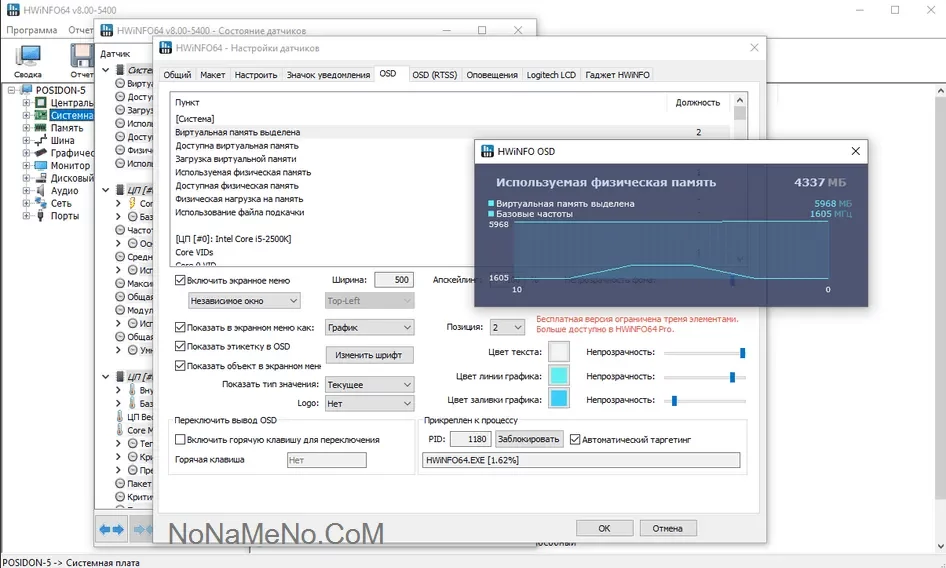
Task: Select the Память memory chip icon
Action: click(41, 128)
